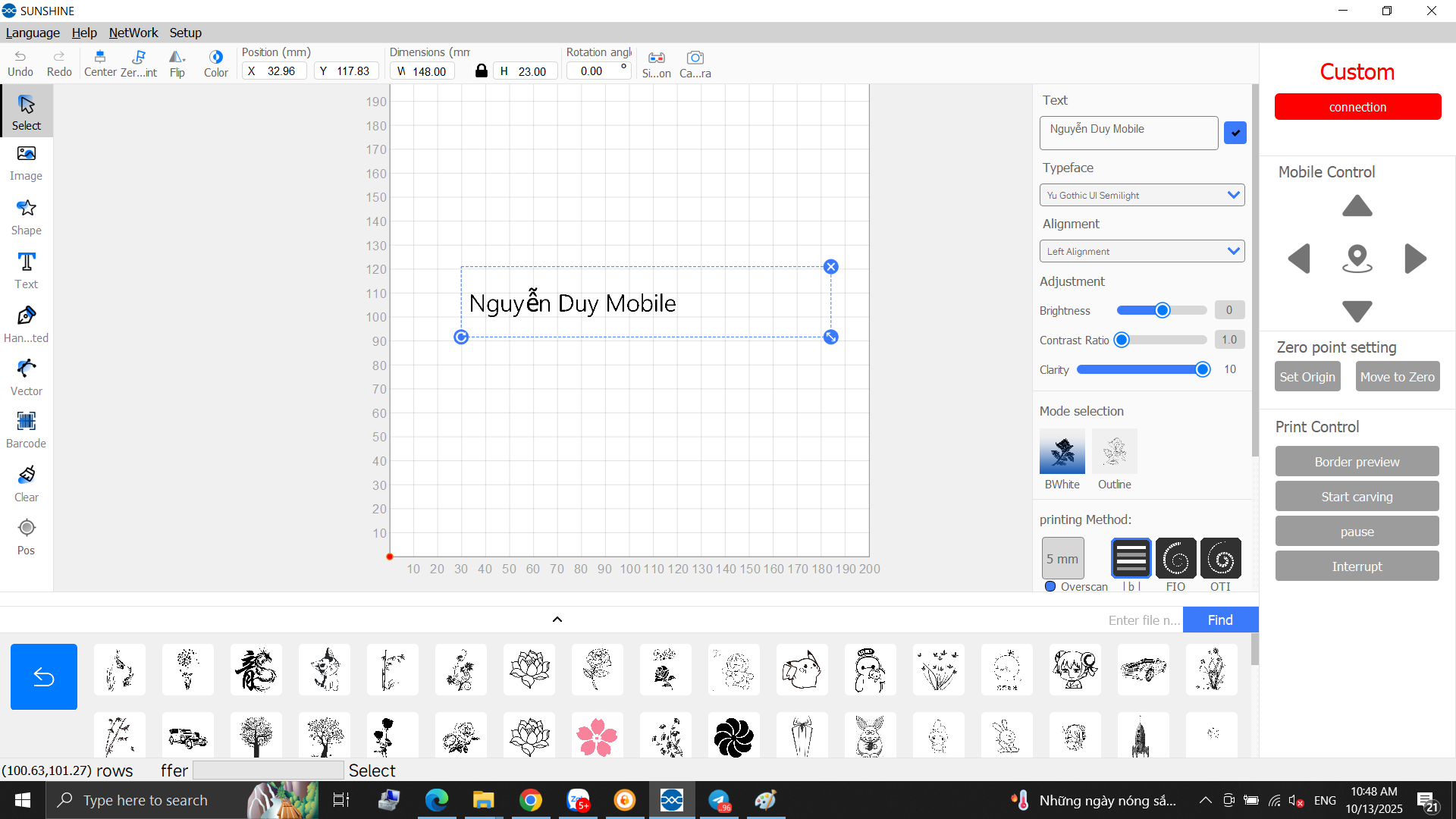Open the Vector tool
Viewport: 1456px width, 819px height.
[x=26, y=377]
